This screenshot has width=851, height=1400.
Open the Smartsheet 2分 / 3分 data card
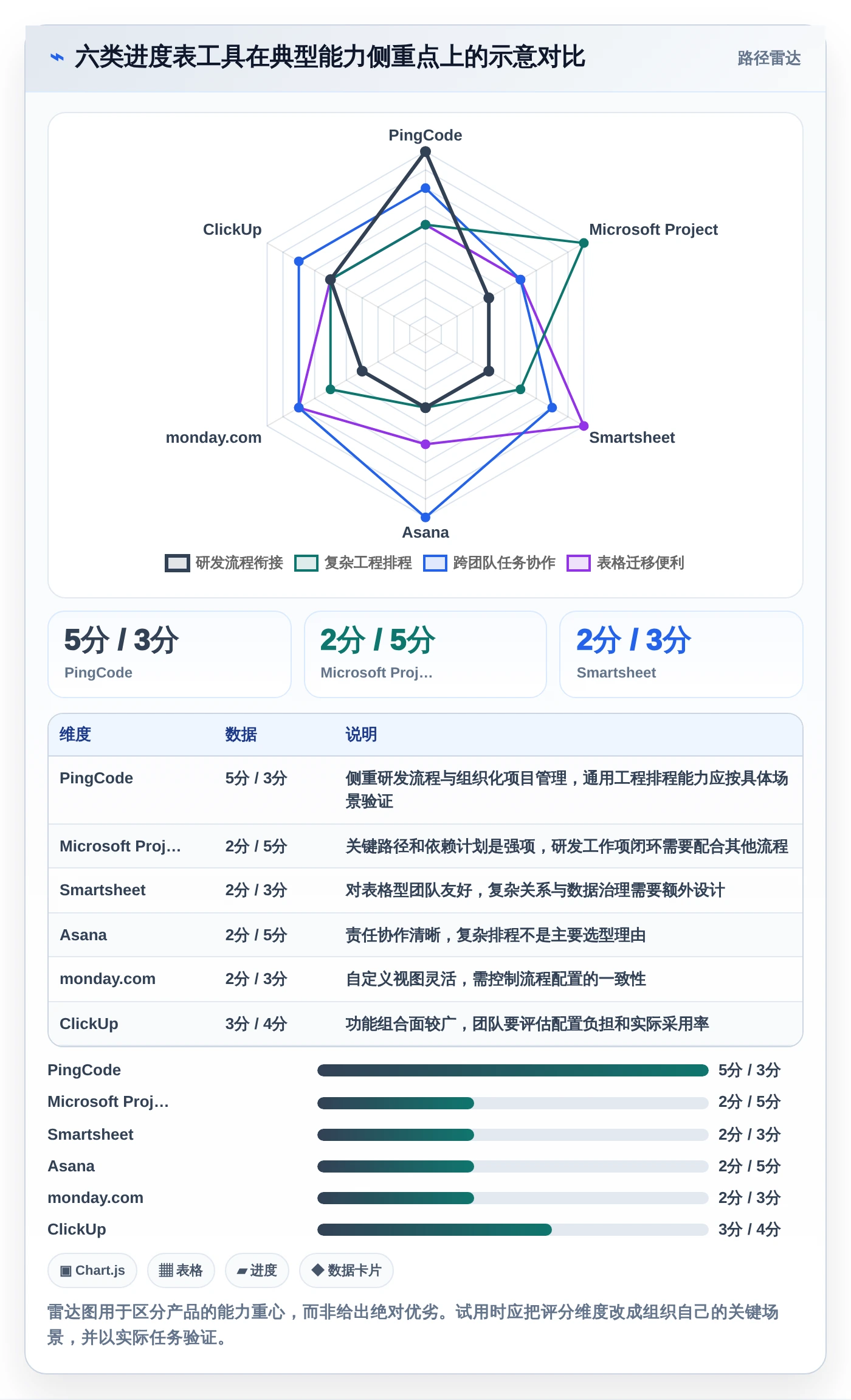click(x=681, y=654)
